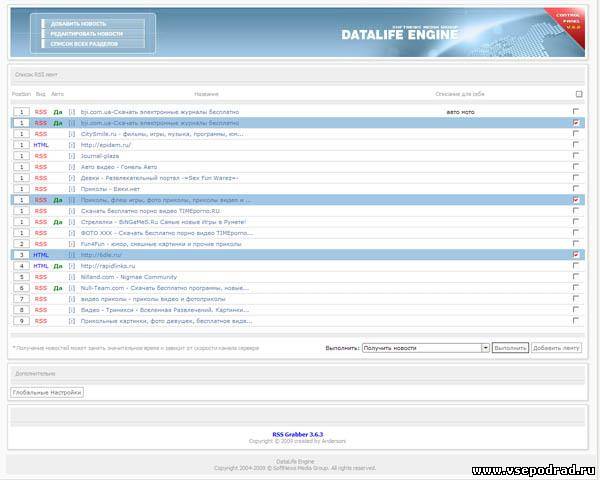
Task: Open info [i] for Nlland.com row
Action: pos(72,277)
